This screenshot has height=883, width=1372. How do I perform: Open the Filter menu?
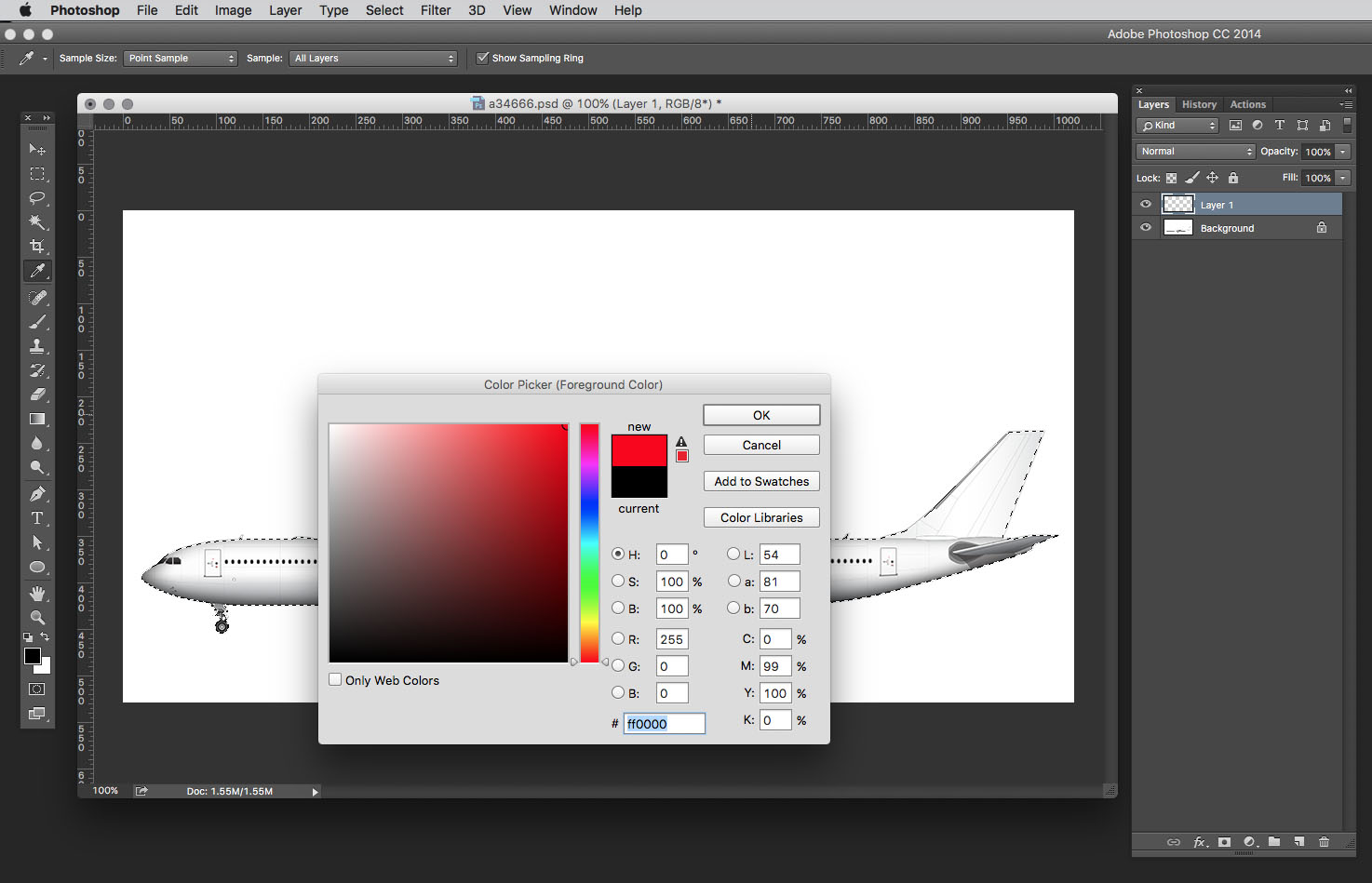point(436,10)
